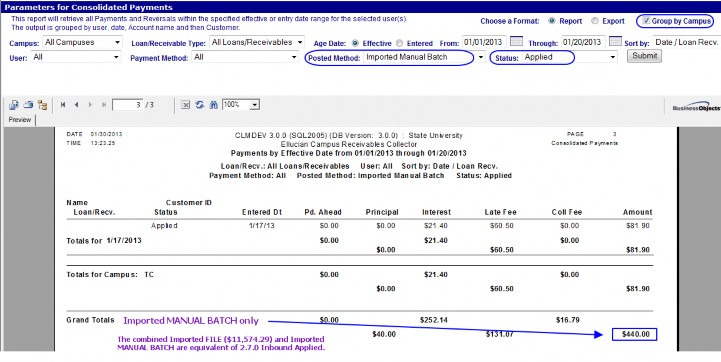This screenshot has width=721, height=362.
Task: Toggle the Group by Campus checkbox
Action: point(646,21)
